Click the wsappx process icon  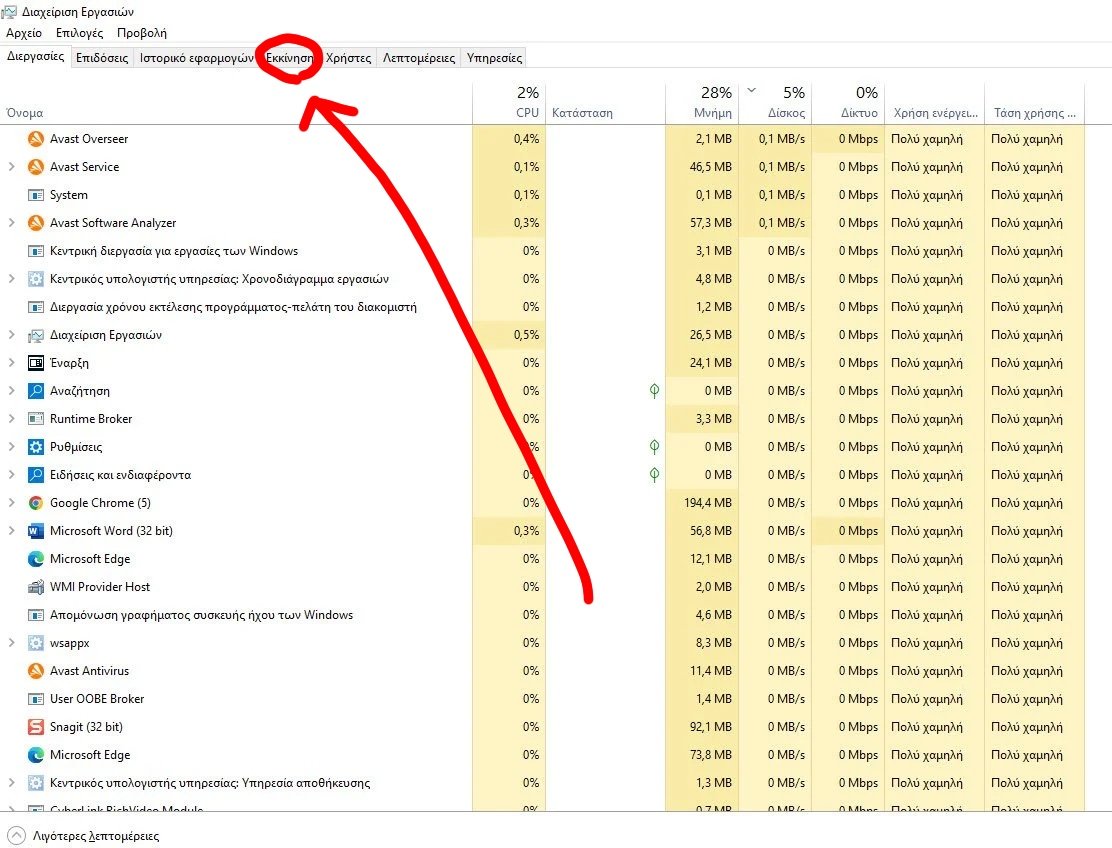(x=35, y=643)
